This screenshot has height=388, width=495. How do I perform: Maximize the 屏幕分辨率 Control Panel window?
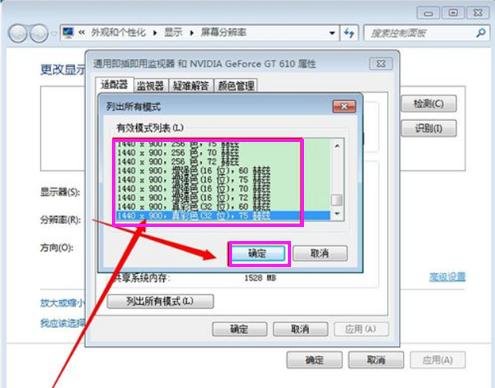(453, 13)
